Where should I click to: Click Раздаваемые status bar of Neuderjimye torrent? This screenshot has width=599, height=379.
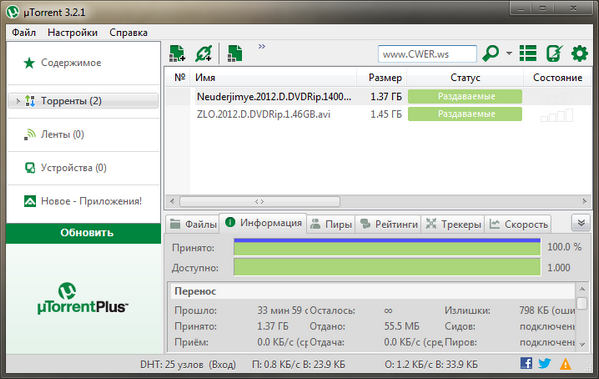point(465,97)
